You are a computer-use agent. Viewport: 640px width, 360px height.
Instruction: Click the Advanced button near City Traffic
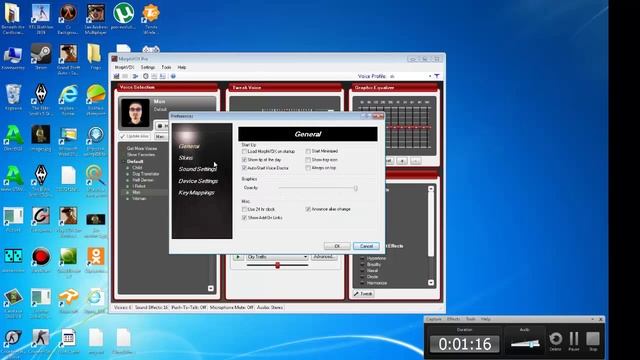(324, 257)
